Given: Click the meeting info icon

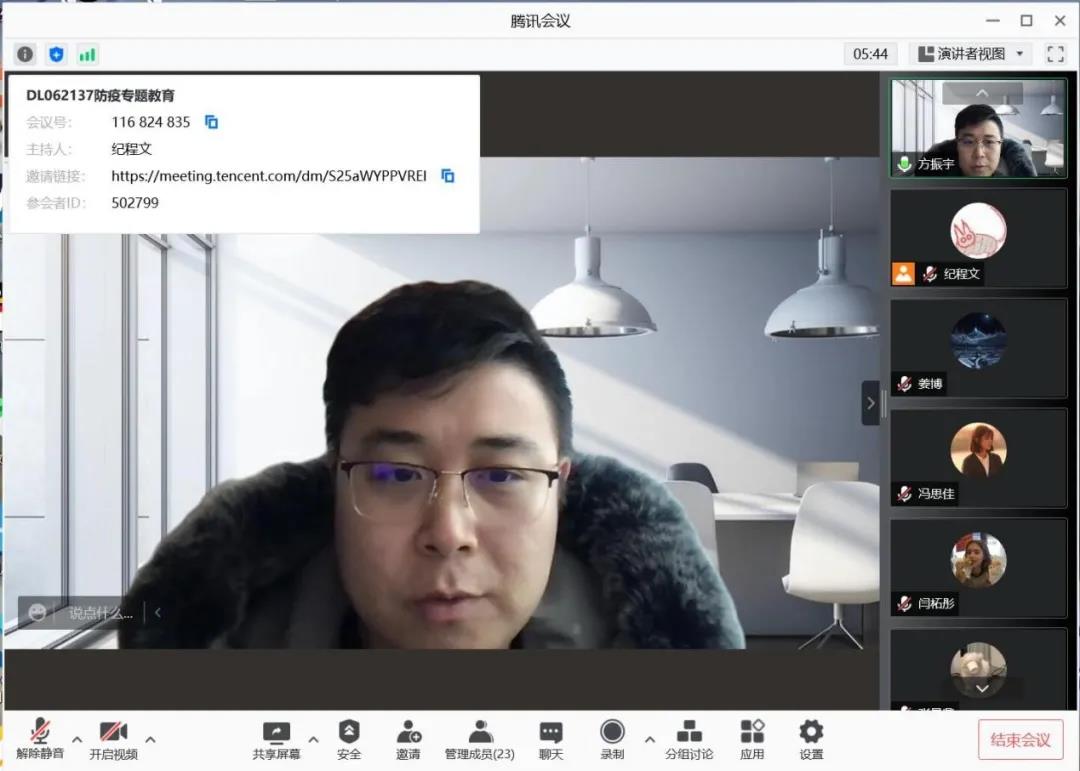Looking at the screenshot, I should tap(25, 54).
